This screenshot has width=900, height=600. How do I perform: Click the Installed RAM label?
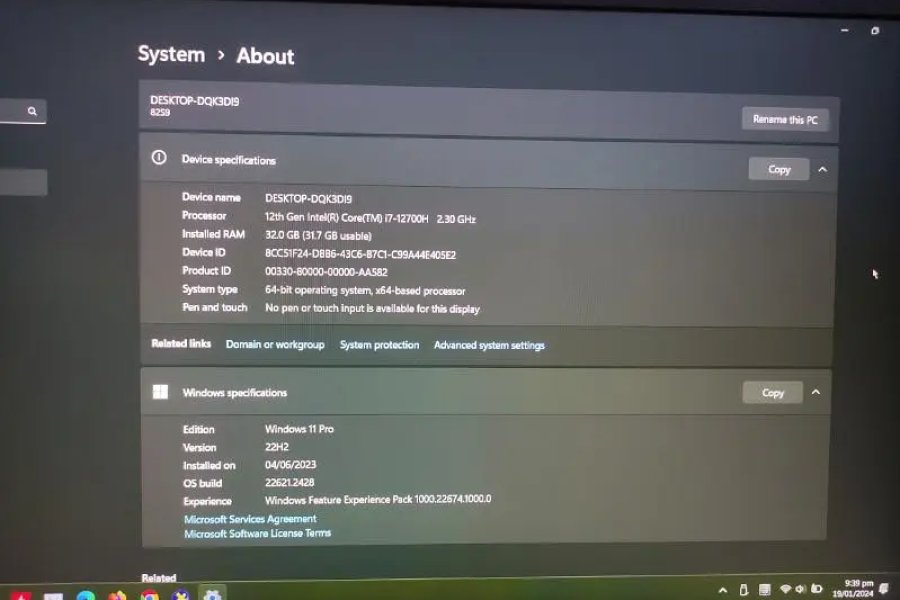[x=213, y=234]
